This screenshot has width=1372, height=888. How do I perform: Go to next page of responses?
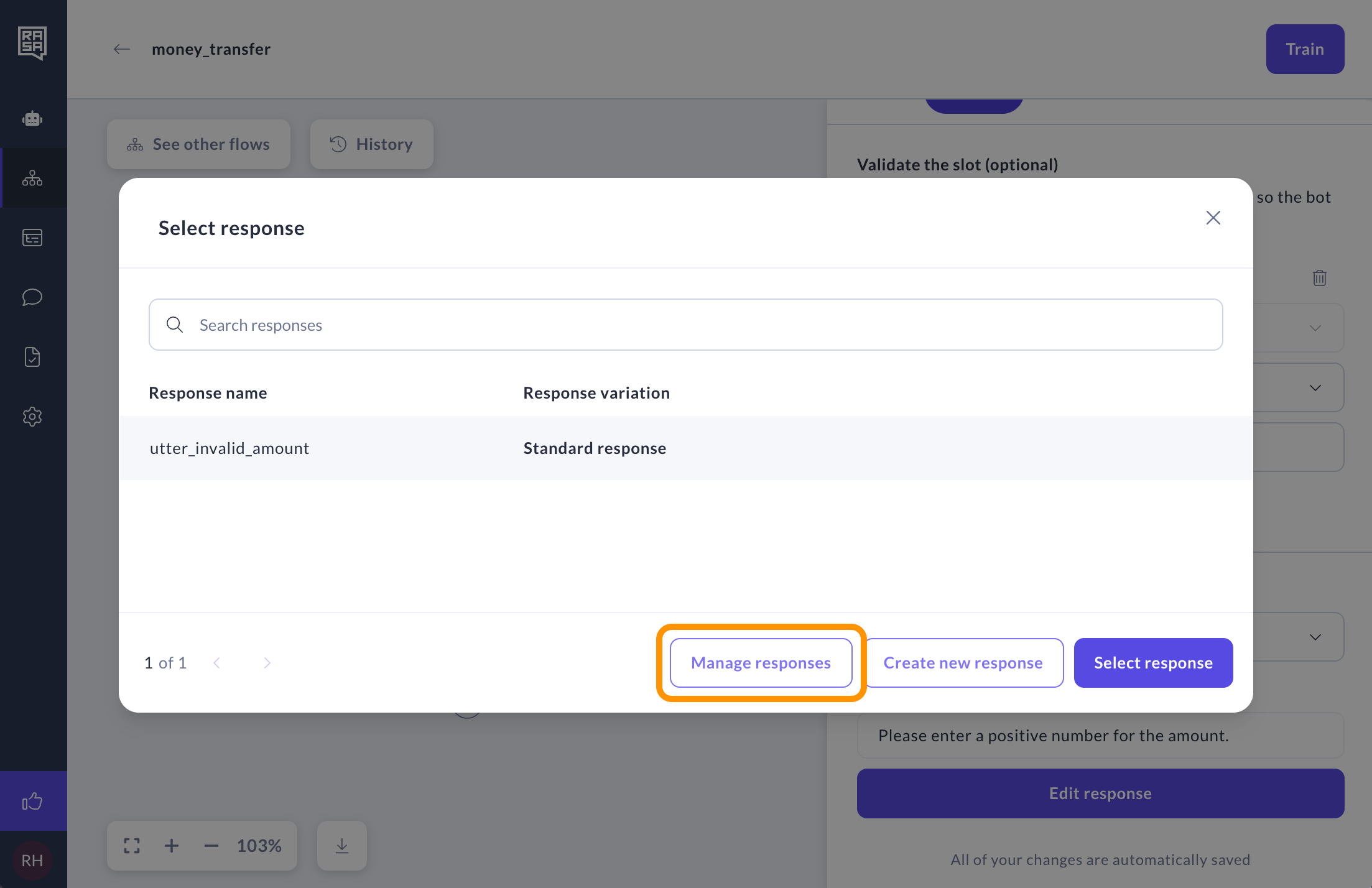267,663
